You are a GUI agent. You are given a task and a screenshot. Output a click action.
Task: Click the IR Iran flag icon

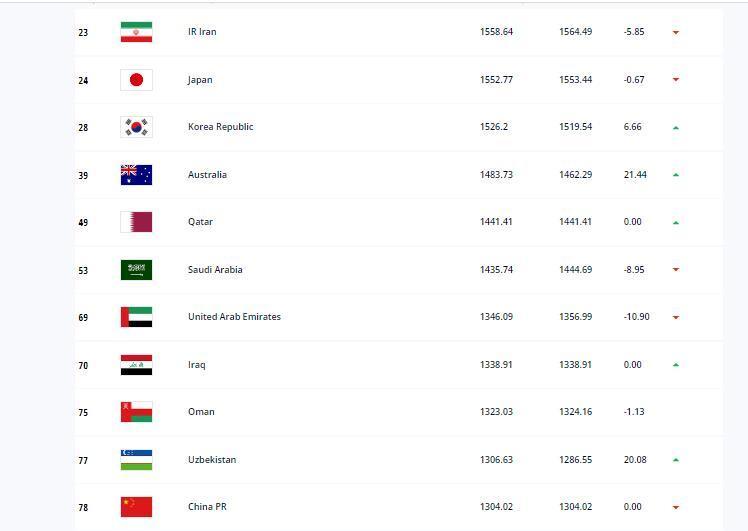click(x=136, y=32)
